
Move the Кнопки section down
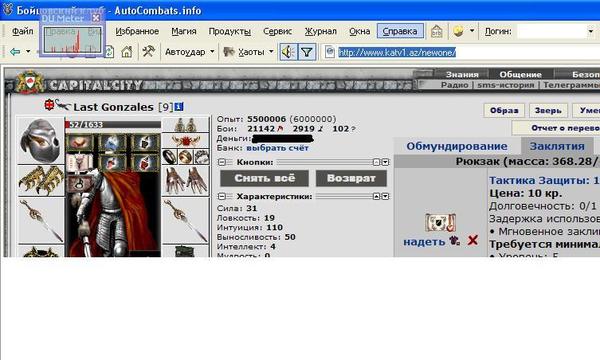[385, 162]
